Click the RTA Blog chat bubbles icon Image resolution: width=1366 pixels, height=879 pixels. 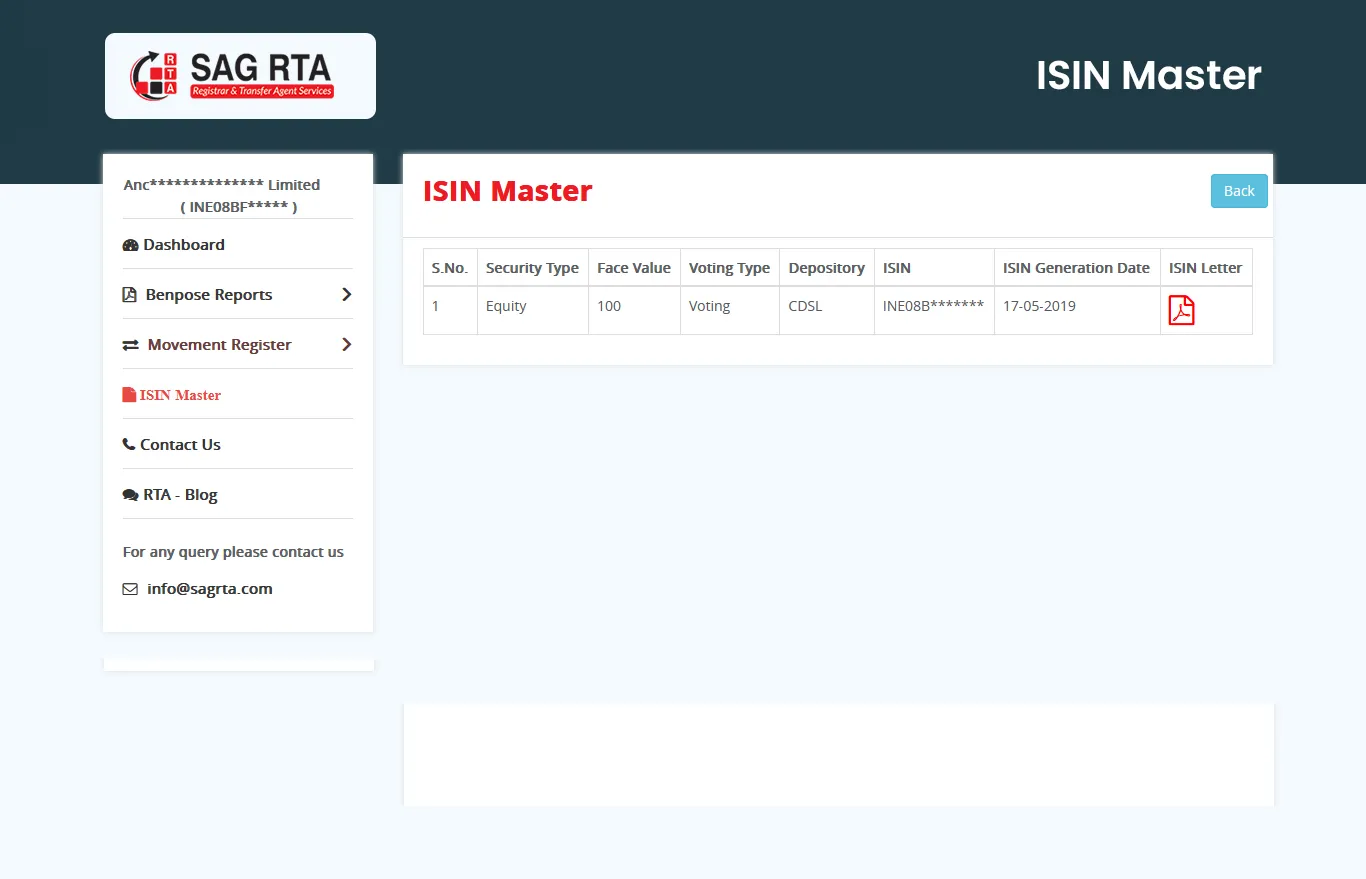pos(130,495)
